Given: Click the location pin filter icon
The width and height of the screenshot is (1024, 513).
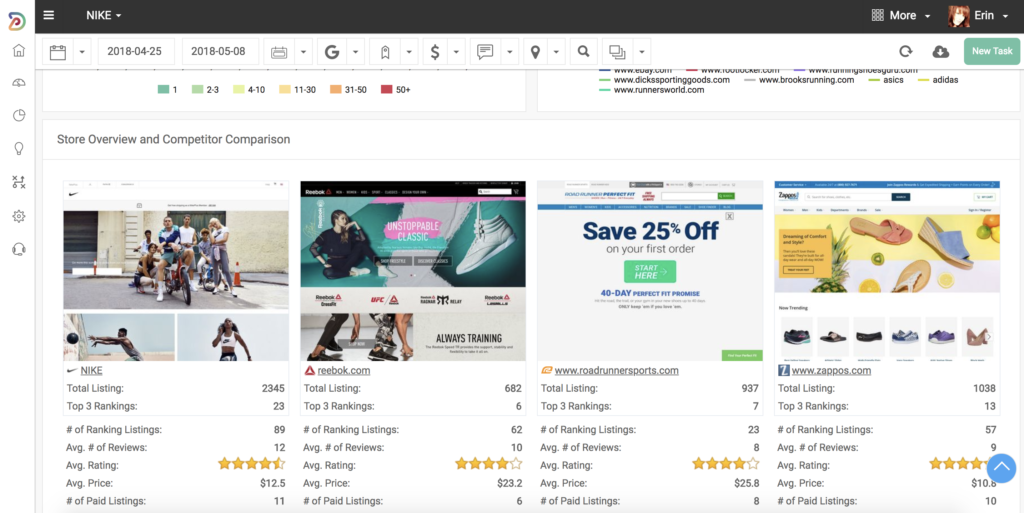Looking at the screenshot, I should pos(536,52).
